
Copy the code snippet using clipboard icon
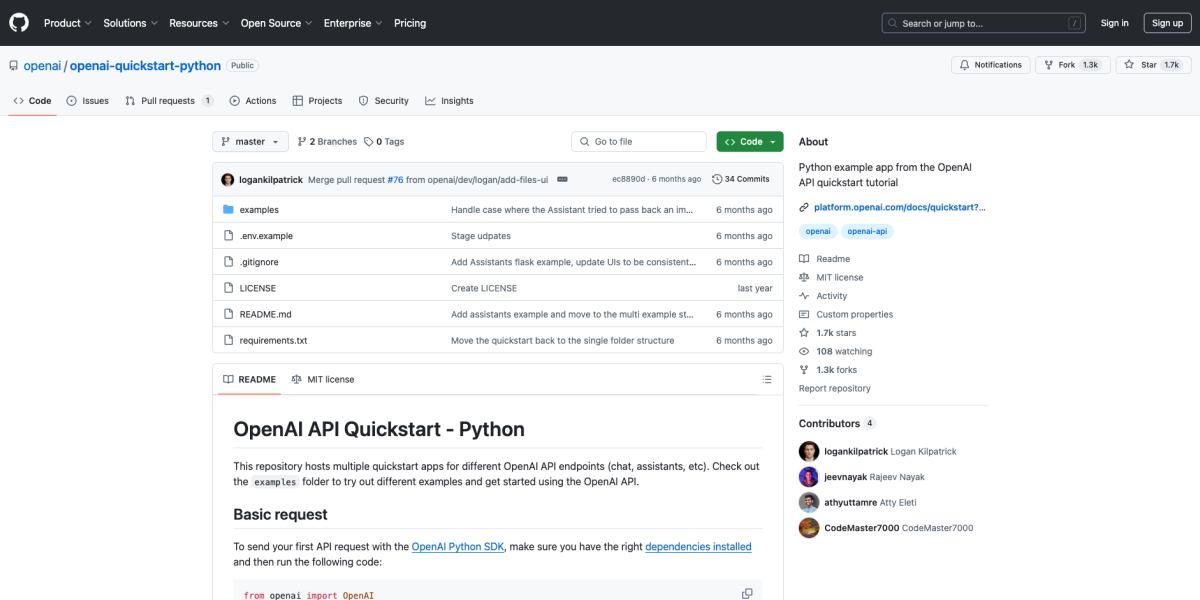click(747, 592)
